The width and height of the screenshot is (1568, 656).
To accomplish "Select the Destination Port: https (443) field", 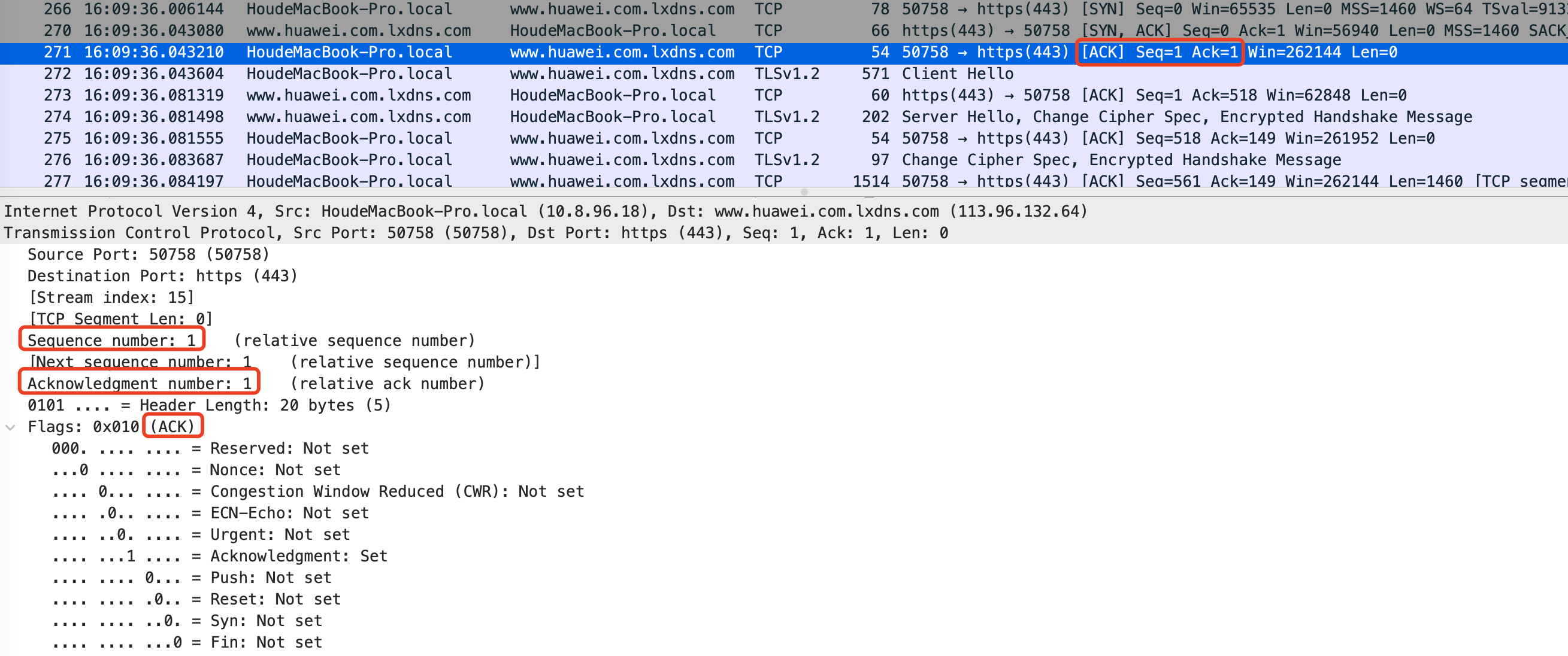I will pyautogui.click(x=162, y=277).
